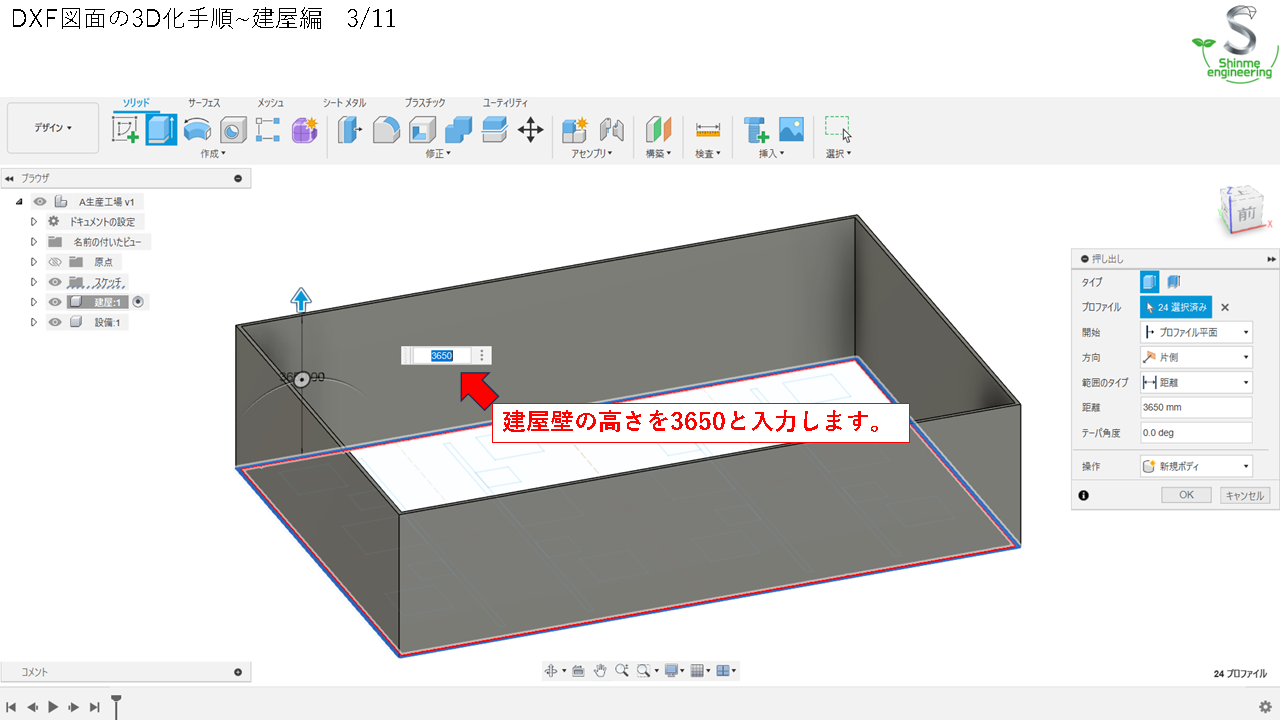Click the OK button in the Extrude dialog
Image resolution: width=1280 pixels, height=720 pixels.
click(x=1186, y=494)
